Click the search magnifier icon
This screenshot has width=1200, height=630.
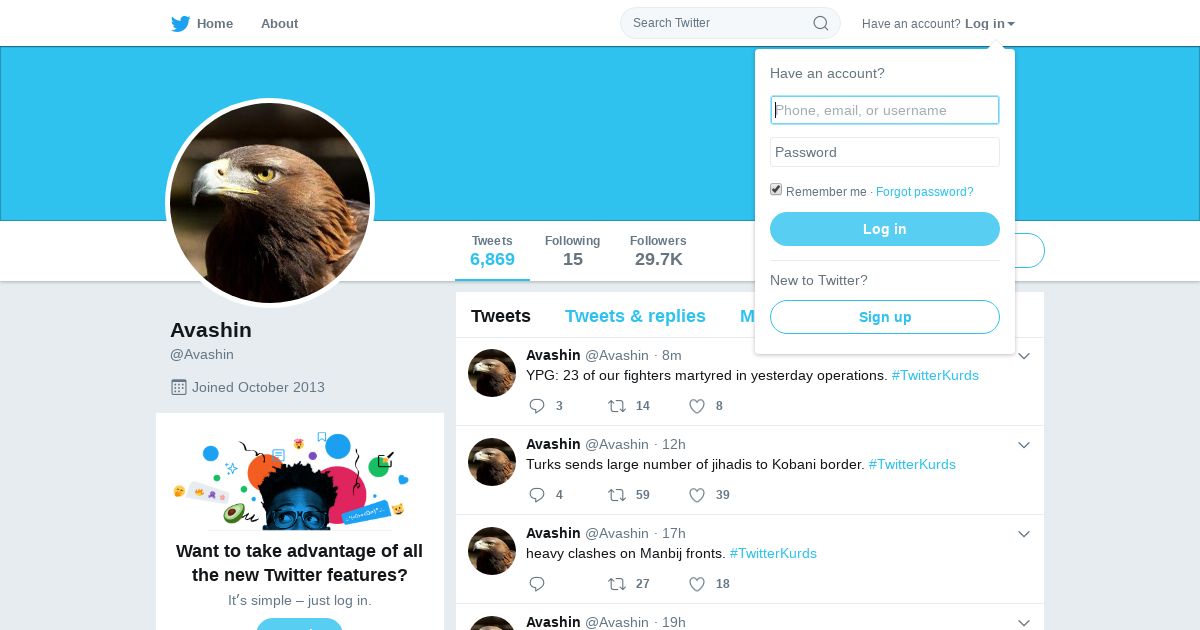click(820, 23)
